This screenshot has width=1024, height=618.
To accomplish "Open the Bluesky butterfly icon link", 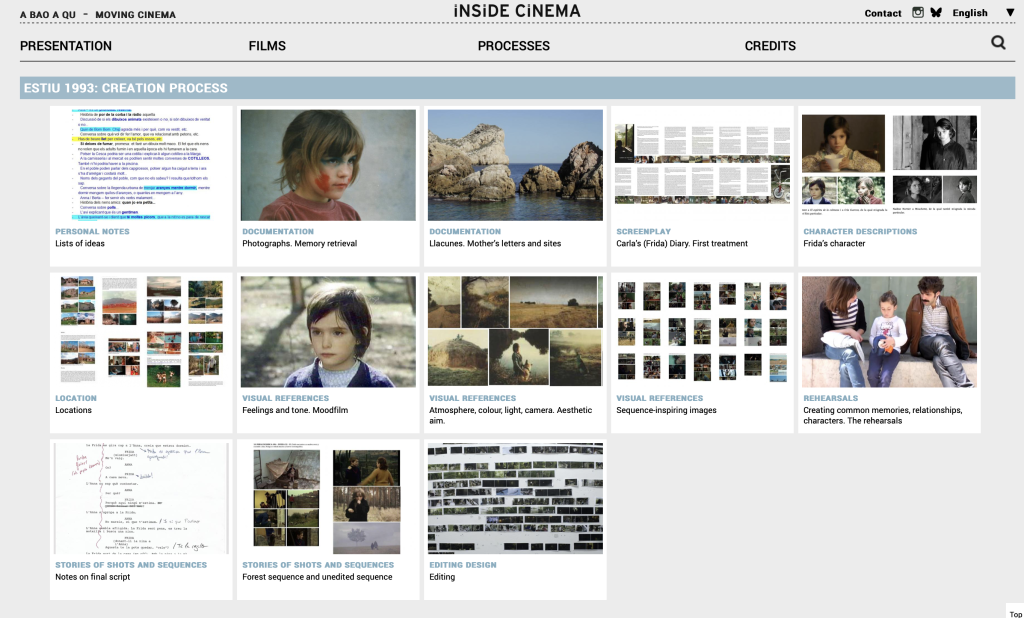I will coord(936,13).
